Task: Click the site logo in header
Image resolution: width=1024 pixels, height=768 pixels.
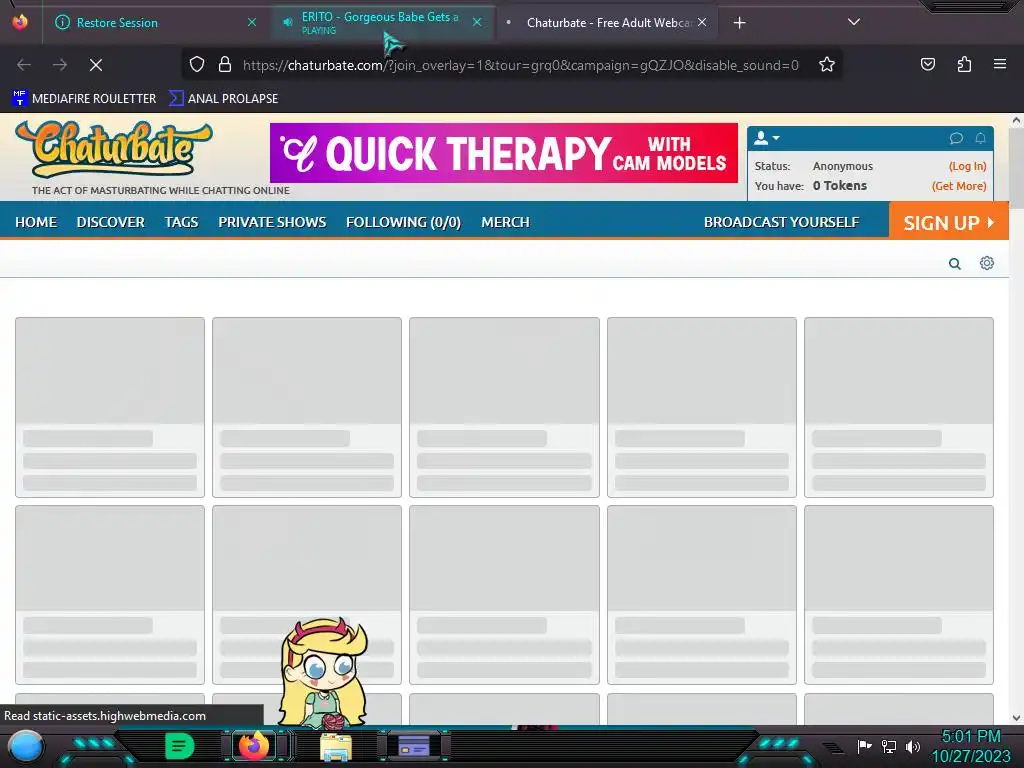Action: click(x=114, y=149)
